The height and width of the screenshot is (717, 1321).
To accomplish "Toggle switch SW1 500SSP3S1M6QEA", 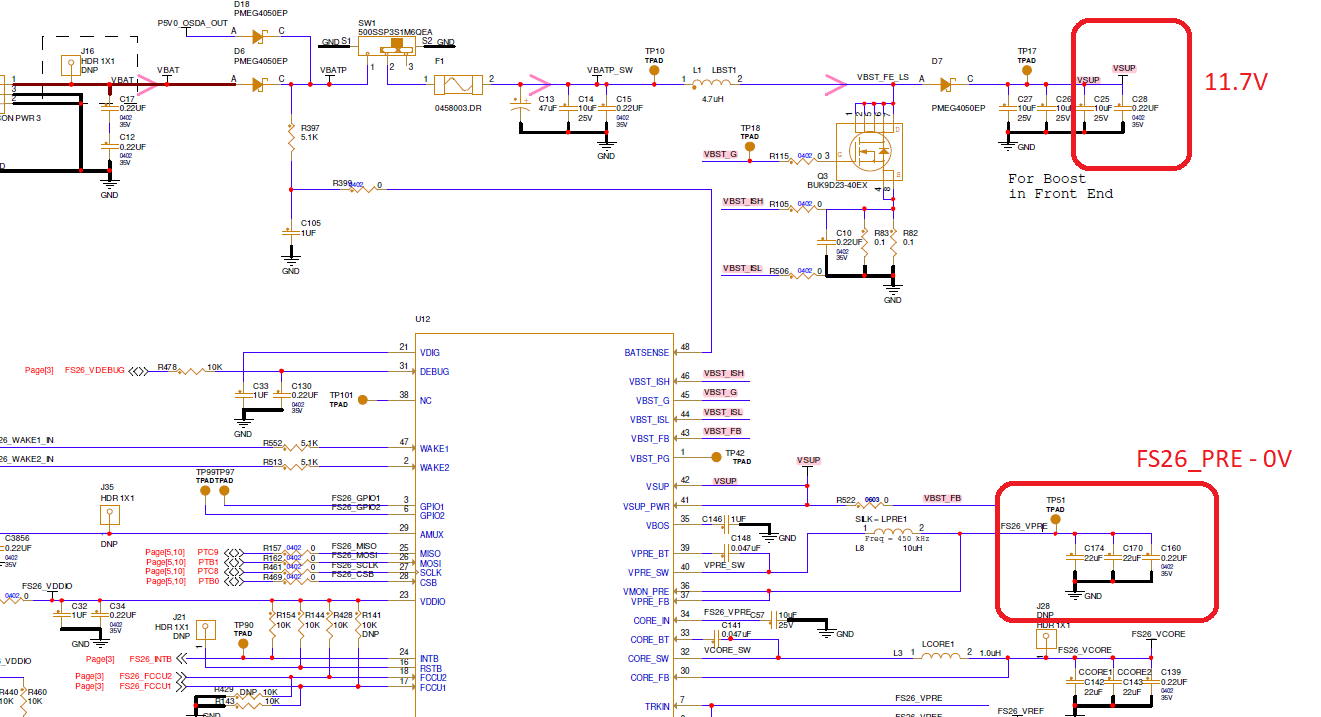I will coord(390,47).
